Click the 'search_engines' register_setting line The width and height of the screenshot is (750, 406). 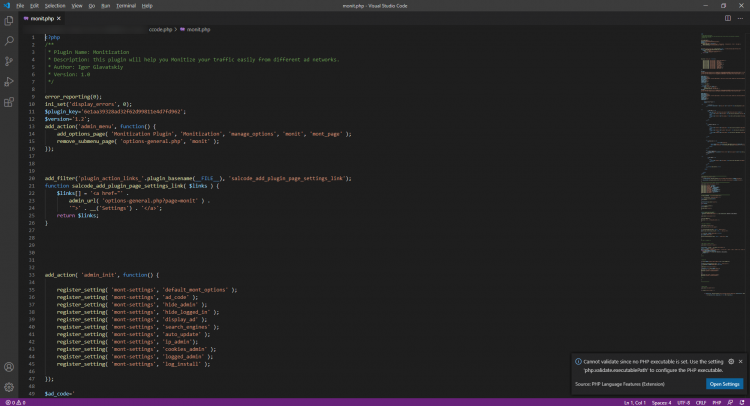coord(138,327)
